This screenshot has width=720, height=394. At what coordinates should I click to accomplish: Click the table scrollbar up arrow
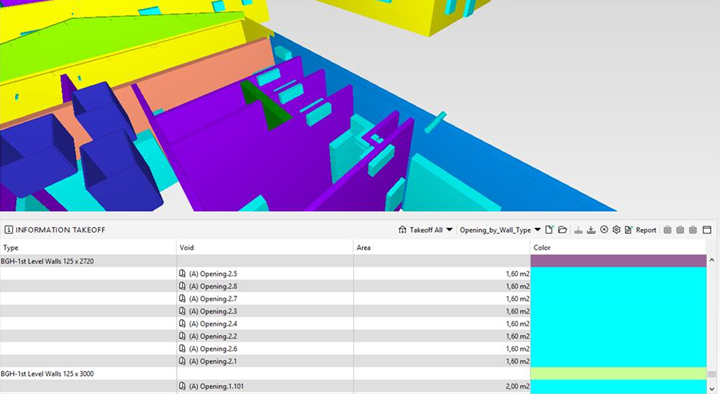[712, 260]
